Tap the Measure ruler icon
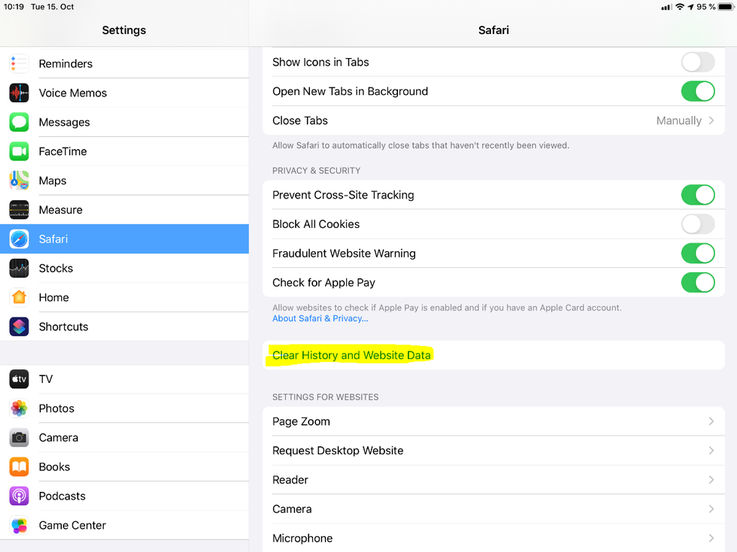 click(x=19, y=210)
